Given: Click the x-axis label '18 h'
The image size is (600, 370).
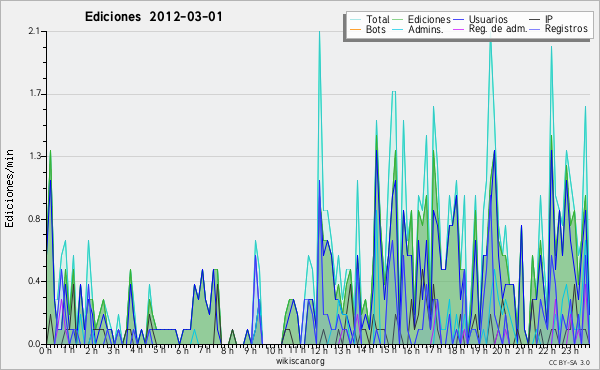Looking at the screenshot, I should tap(456, 350).
